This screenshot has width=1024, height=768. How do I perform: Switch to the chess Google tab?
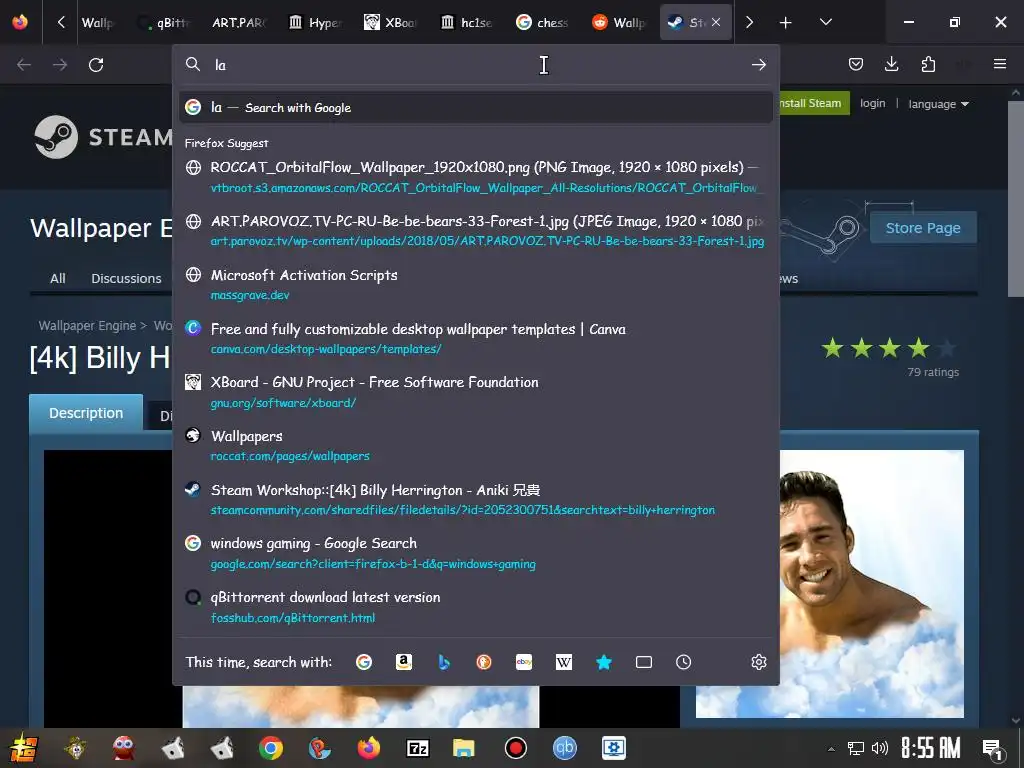pyautogui.click(x=542, y=23)
